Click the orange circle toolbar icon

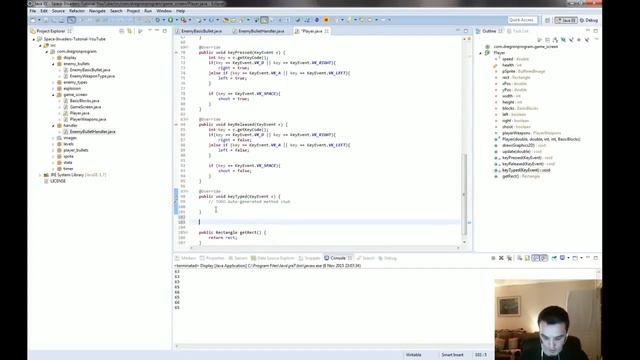click(326, 20)
